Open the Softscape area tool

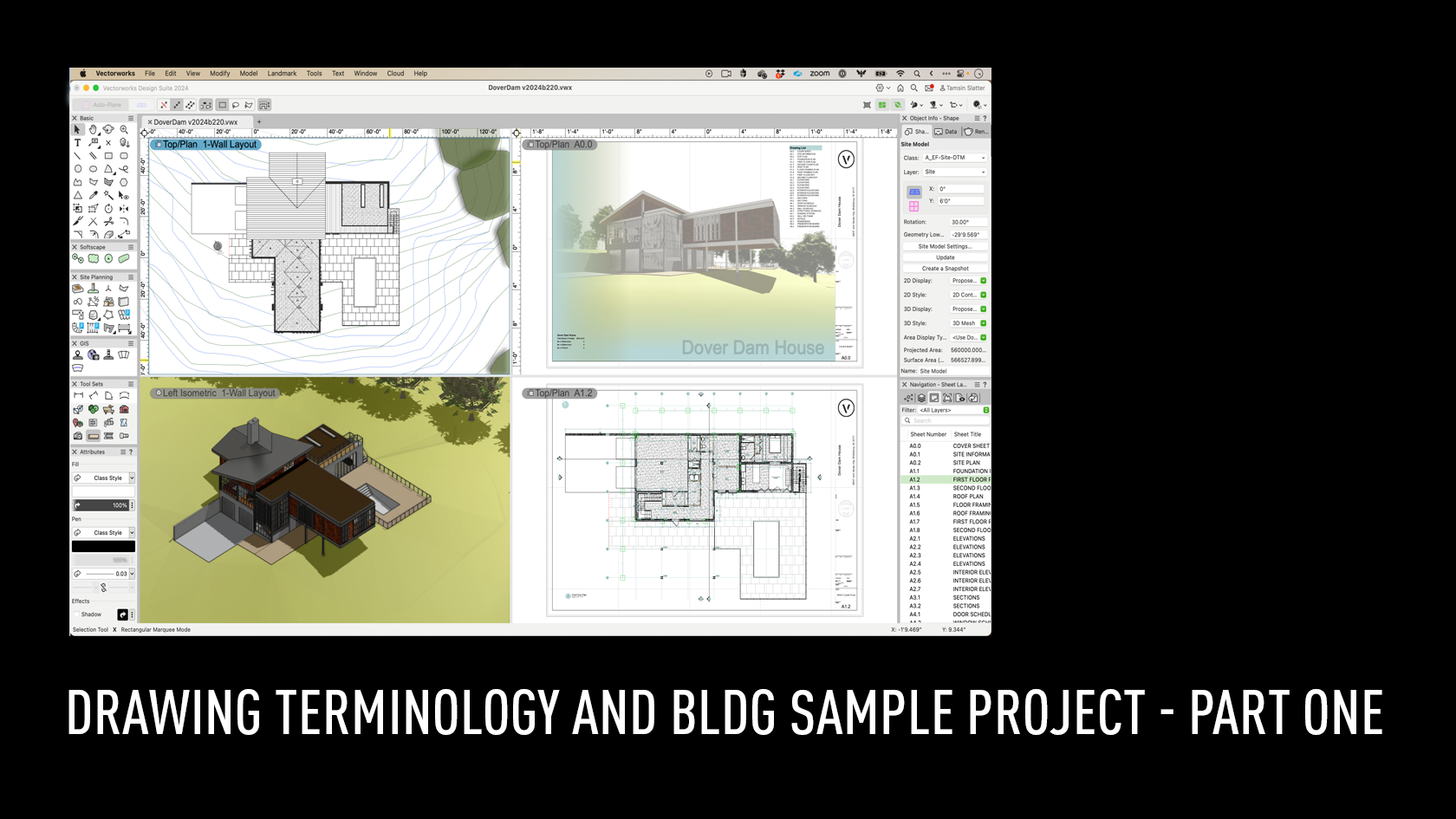(x=91, y=258)
